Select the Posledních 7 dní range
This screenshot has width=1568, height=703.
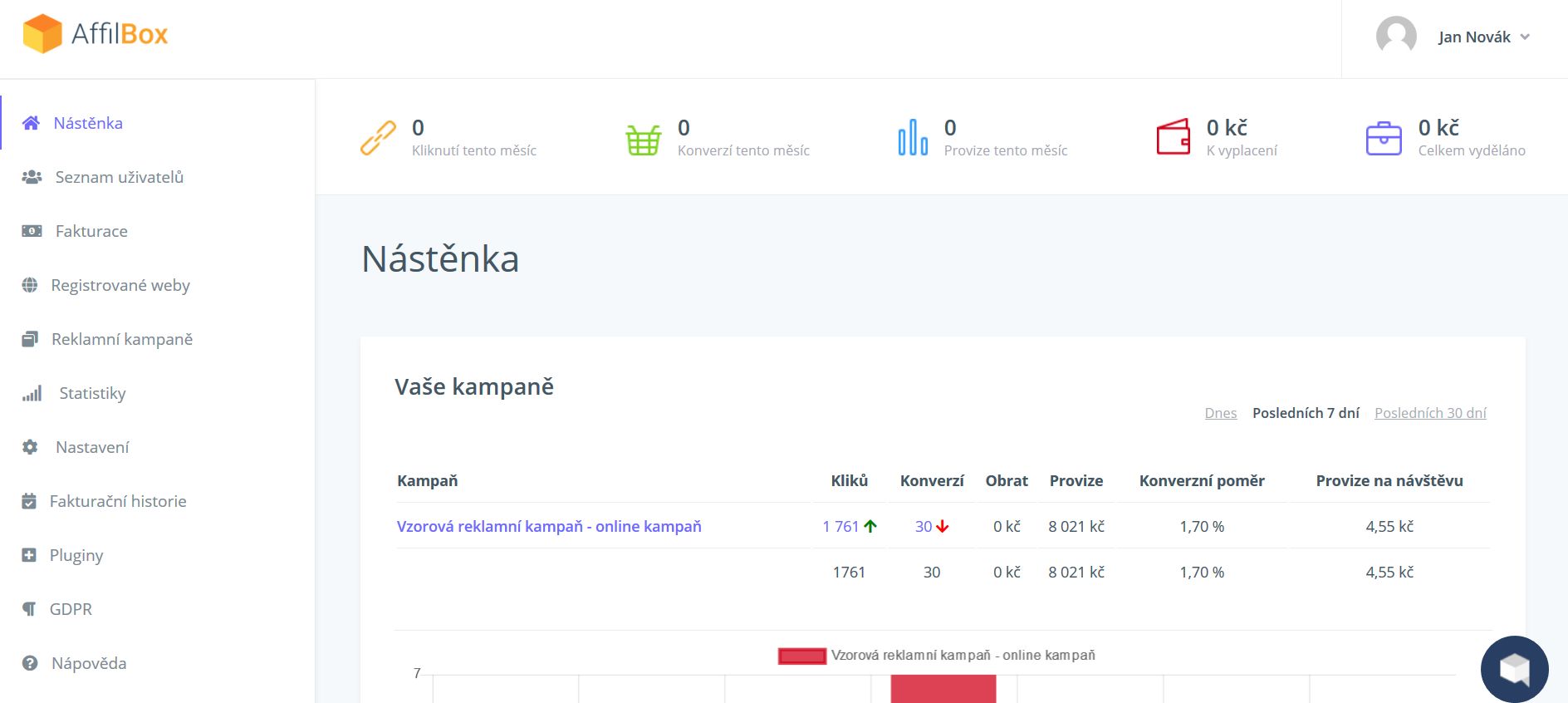pos(1306,413)
